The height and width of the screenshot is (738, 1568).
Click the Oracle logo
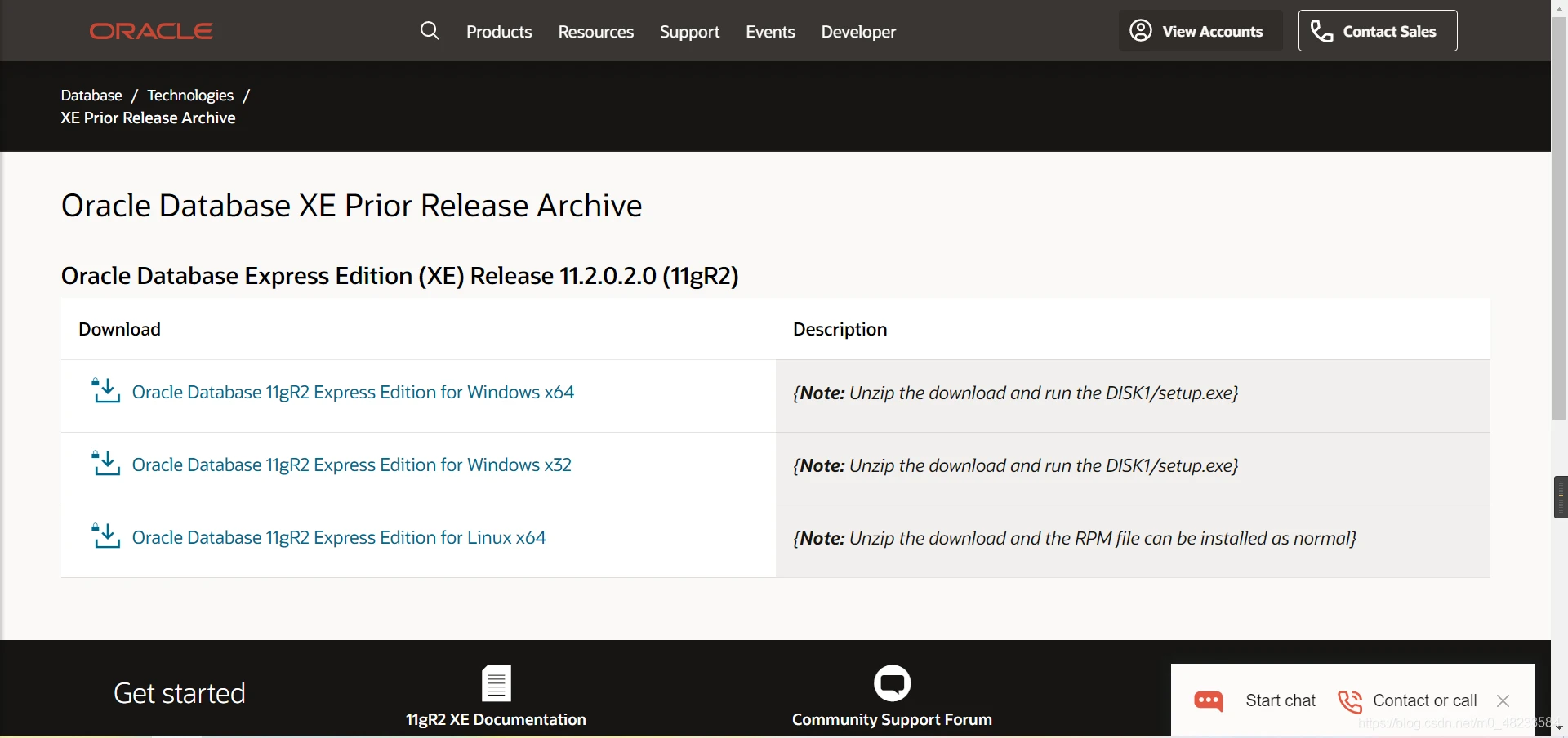151,31
